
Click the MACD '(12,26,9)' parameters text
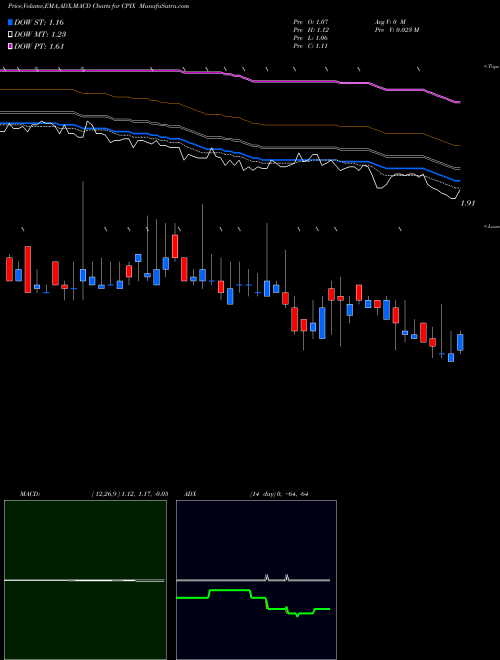coord(105,494)
